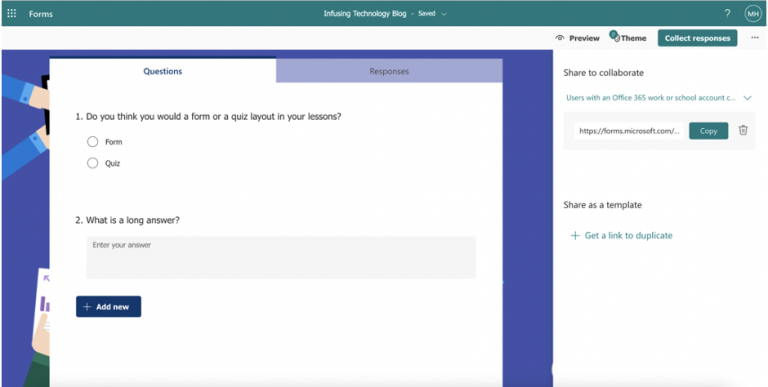Click the Preview eye icon
Viewport: 768px width, 387px height.
[x=560, y=38]
